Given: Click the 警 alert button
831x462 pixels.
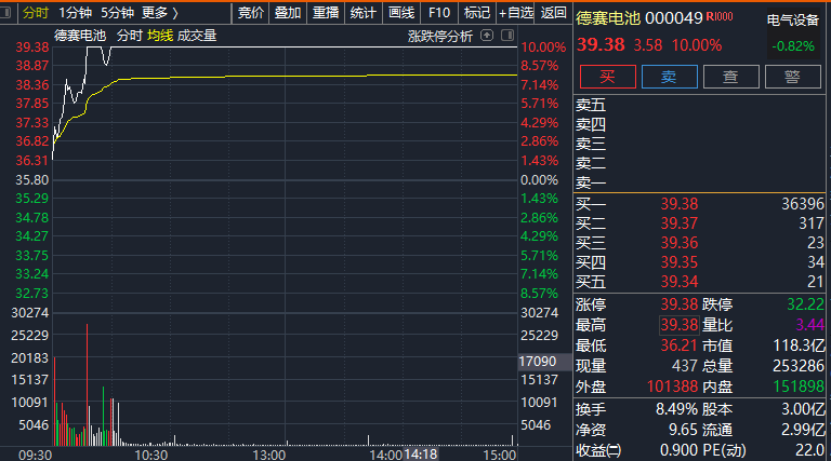Looking at the screenshot, I should pyautogui.click(x=791, y=76).
